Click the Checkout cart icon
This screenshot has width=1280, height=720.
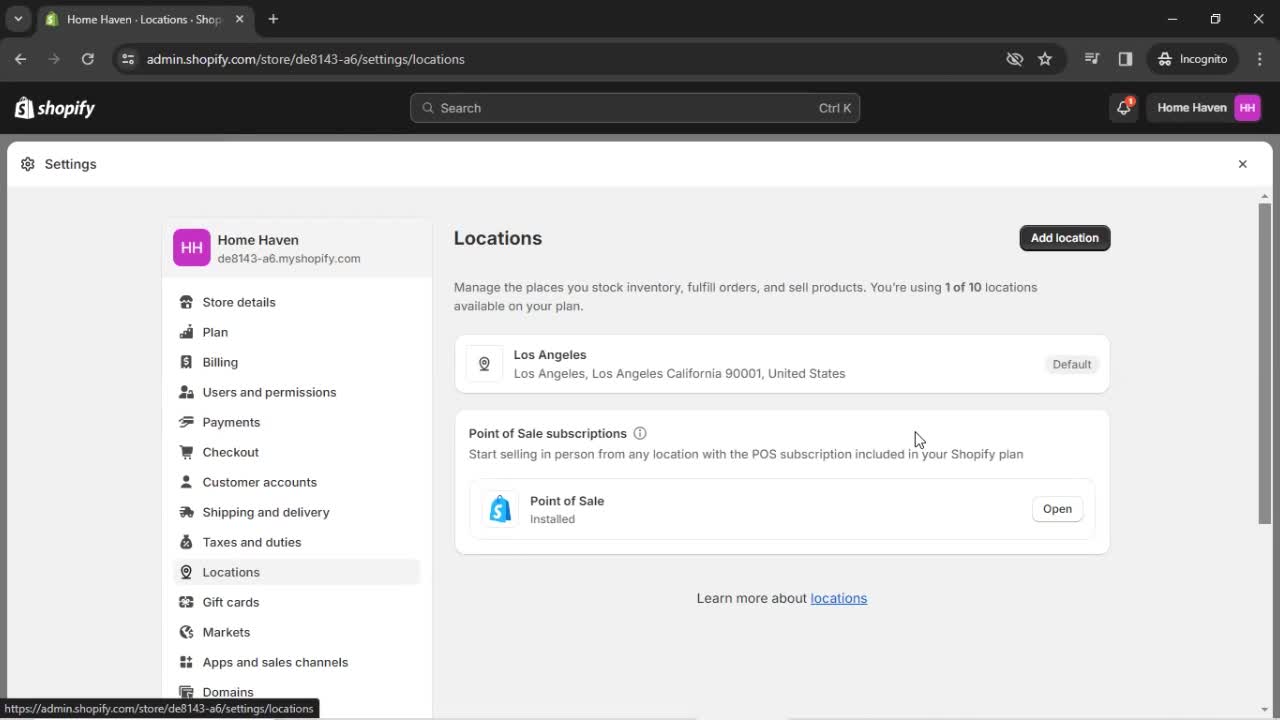(x=186, y=452)
